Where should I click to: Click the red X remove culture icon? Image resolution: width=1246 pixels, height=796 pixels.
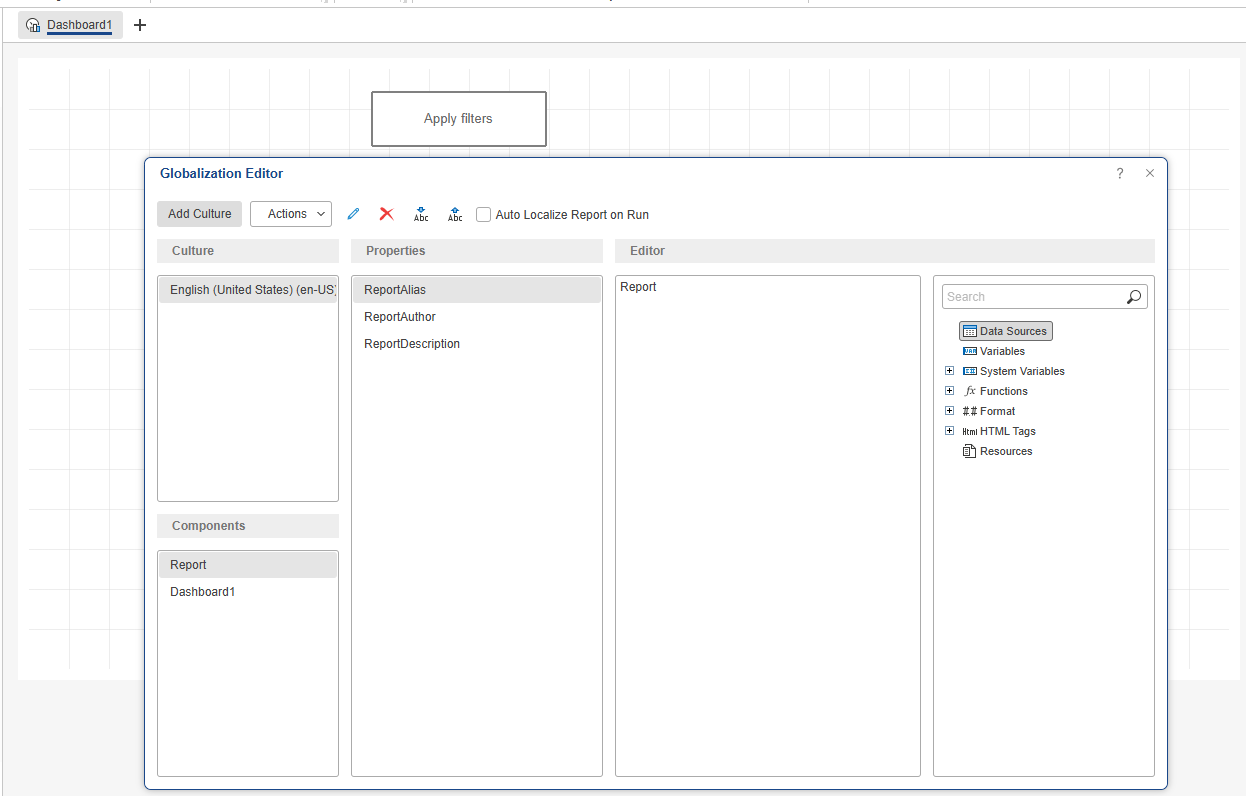387,214
